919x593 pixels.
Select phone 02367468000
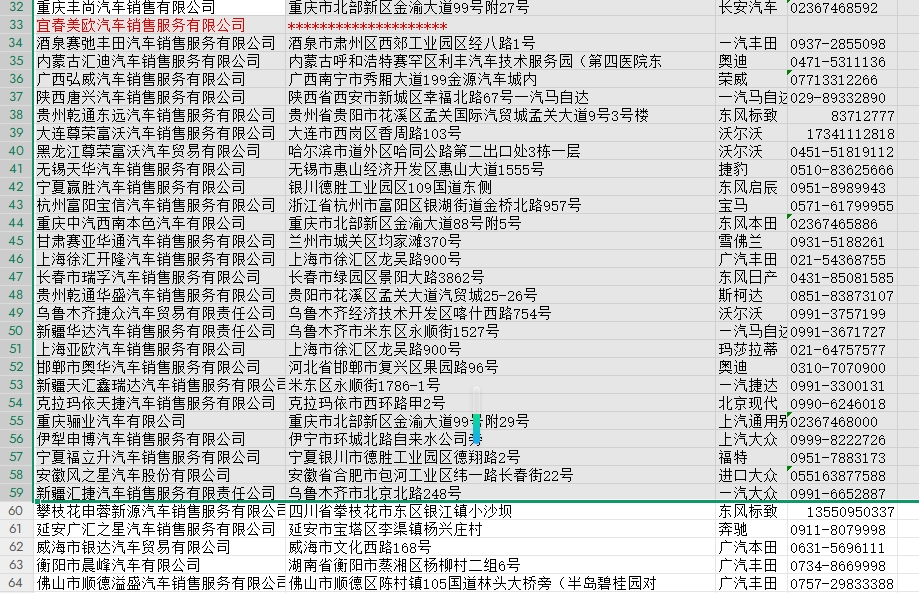point(842,422)
